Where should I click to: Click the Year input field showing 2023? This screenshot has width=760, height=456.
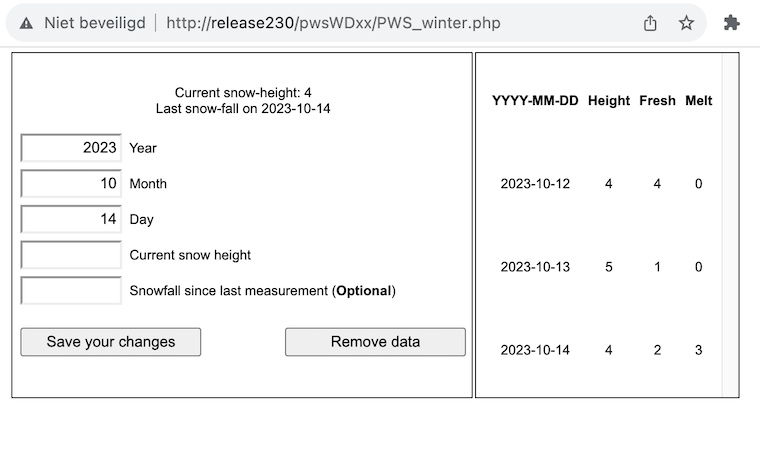pyautogui.click(x=71, y=148)
